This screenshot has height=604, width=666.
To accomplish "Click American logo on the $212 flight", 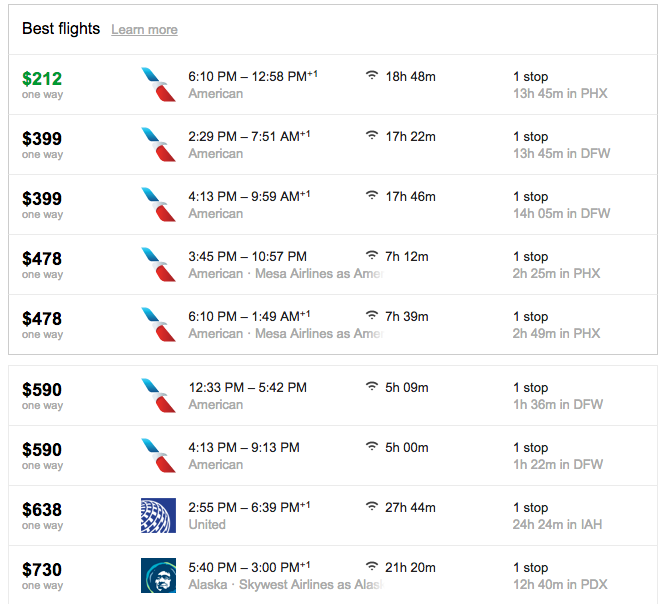I will coord(158,85).
